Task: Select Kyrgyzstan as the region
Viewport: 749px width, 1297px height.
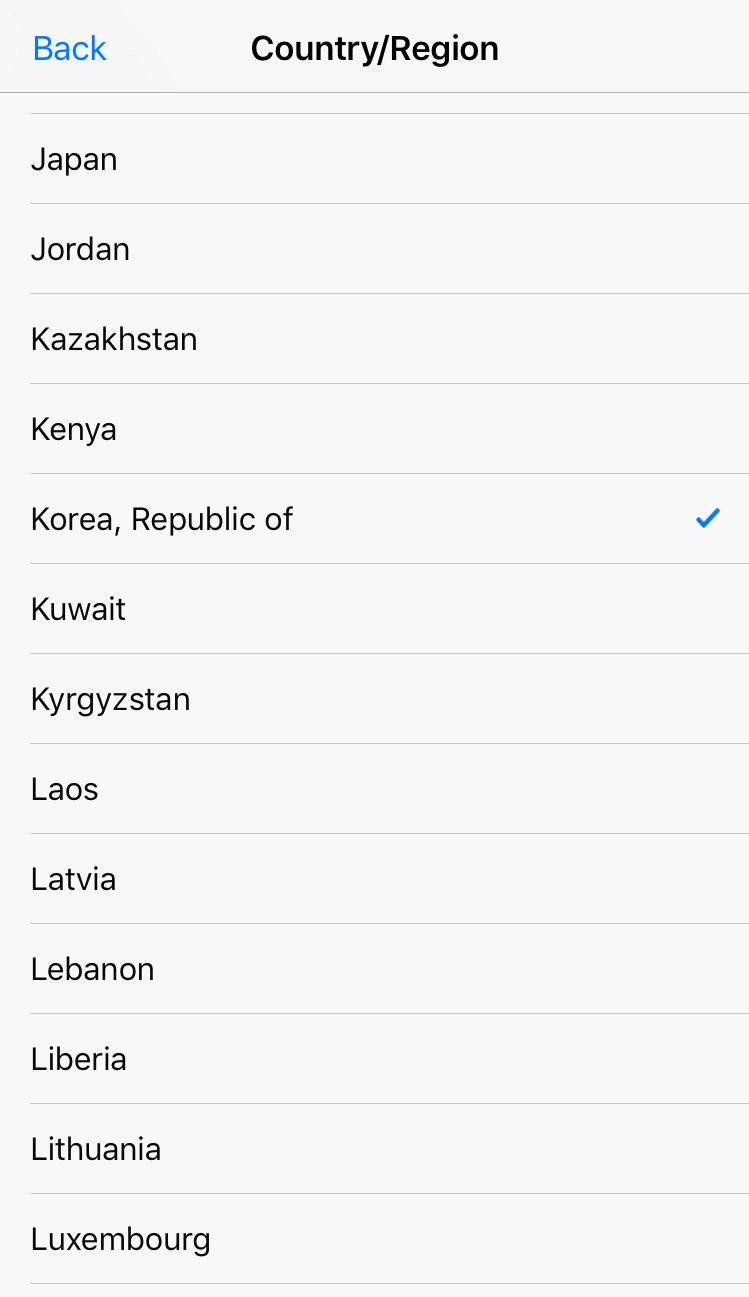Action: click(x=110, y=700)
